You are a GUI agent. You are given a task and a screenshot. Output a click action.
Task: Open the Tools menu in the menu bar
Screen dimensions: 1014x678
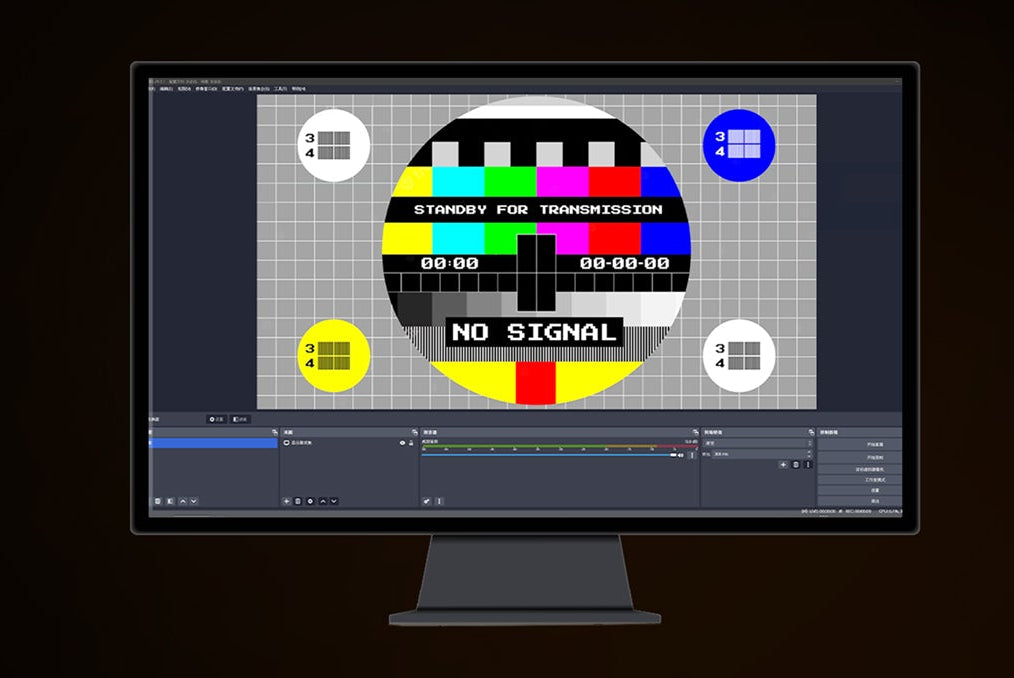tap(281, 88)
